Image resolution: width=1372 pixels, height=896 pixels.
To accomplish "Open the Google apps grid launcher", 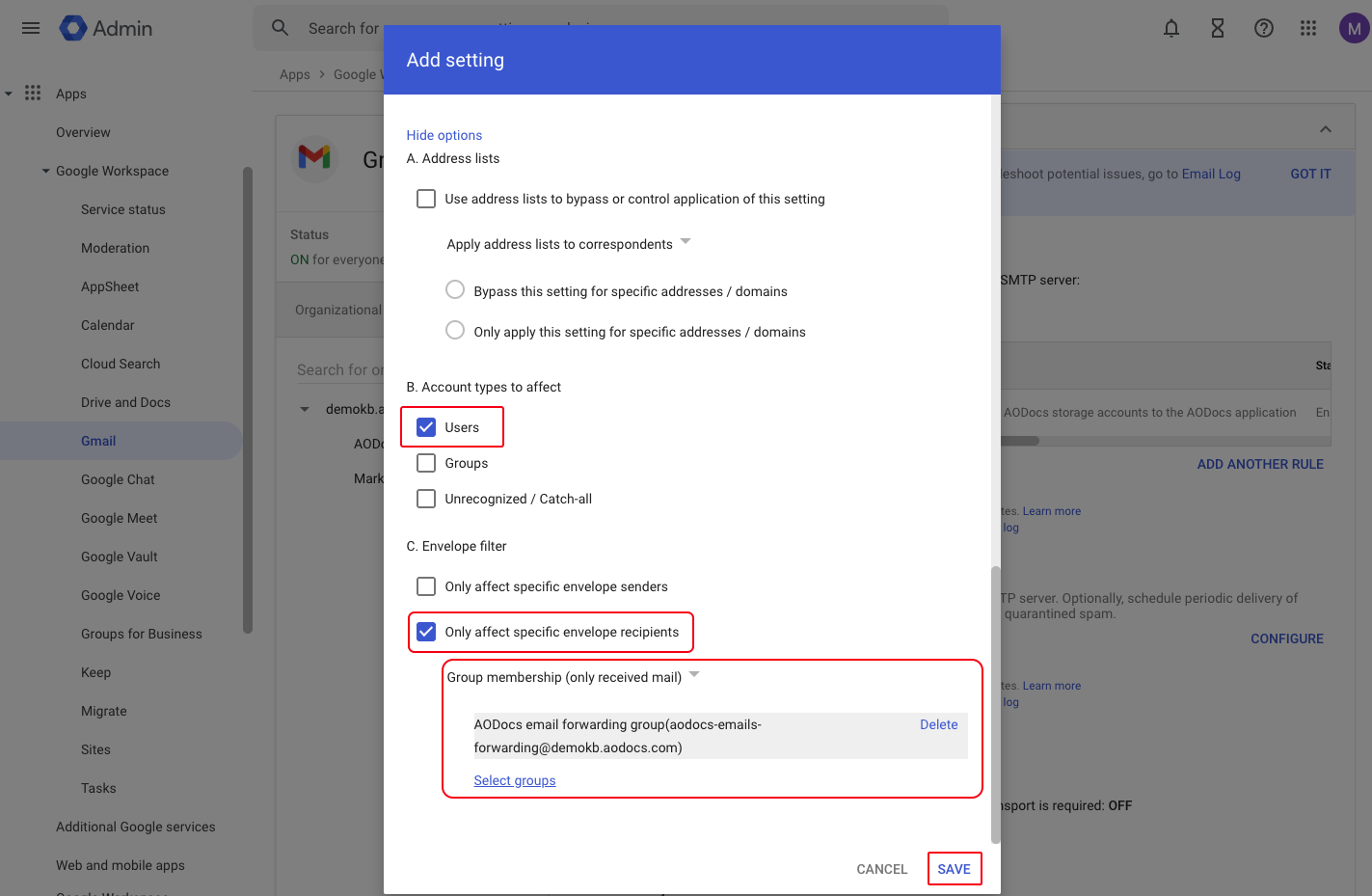I will pos(1308,28).
